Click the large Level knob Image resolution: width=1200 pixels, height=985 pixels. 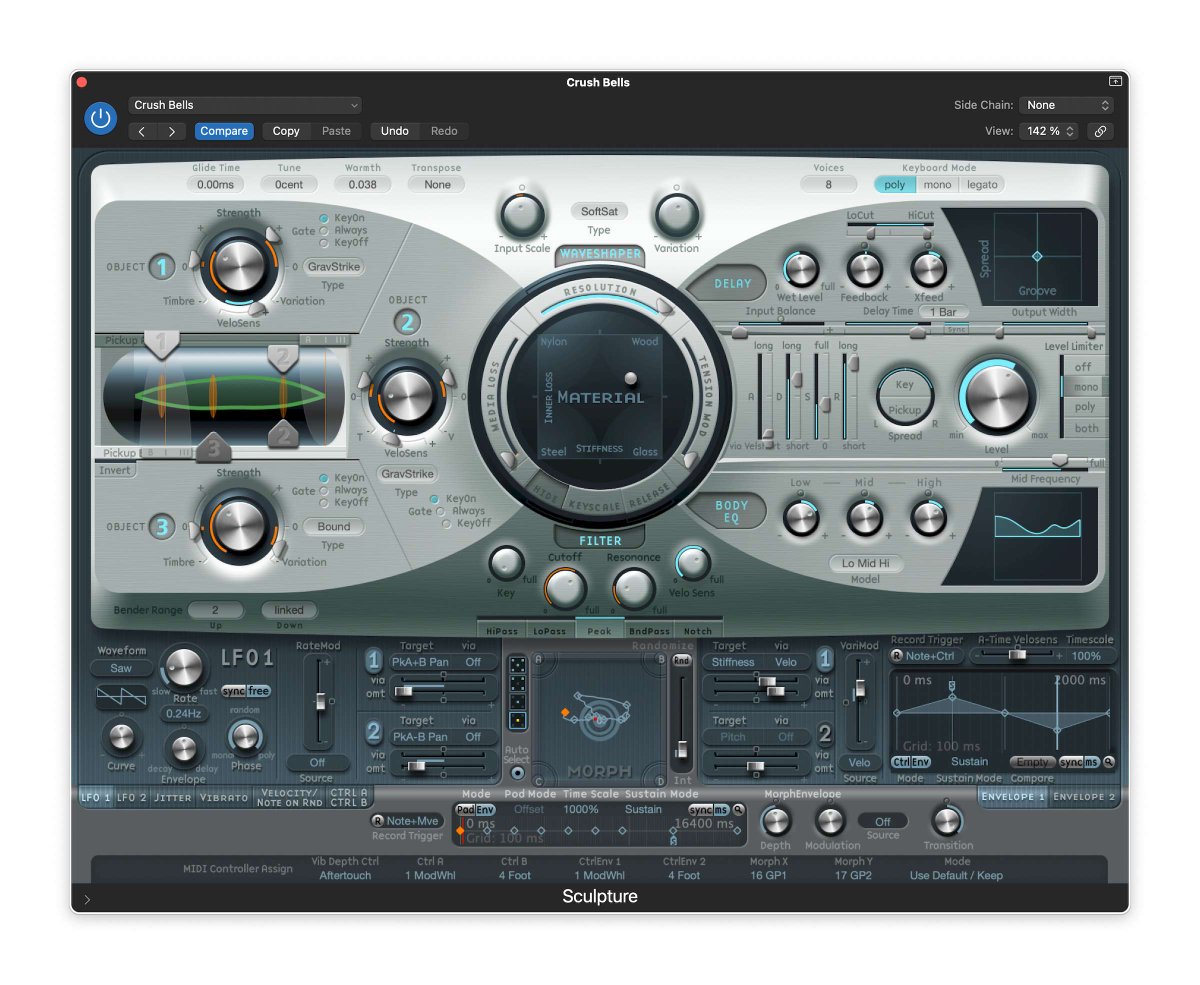click(996, 396)
